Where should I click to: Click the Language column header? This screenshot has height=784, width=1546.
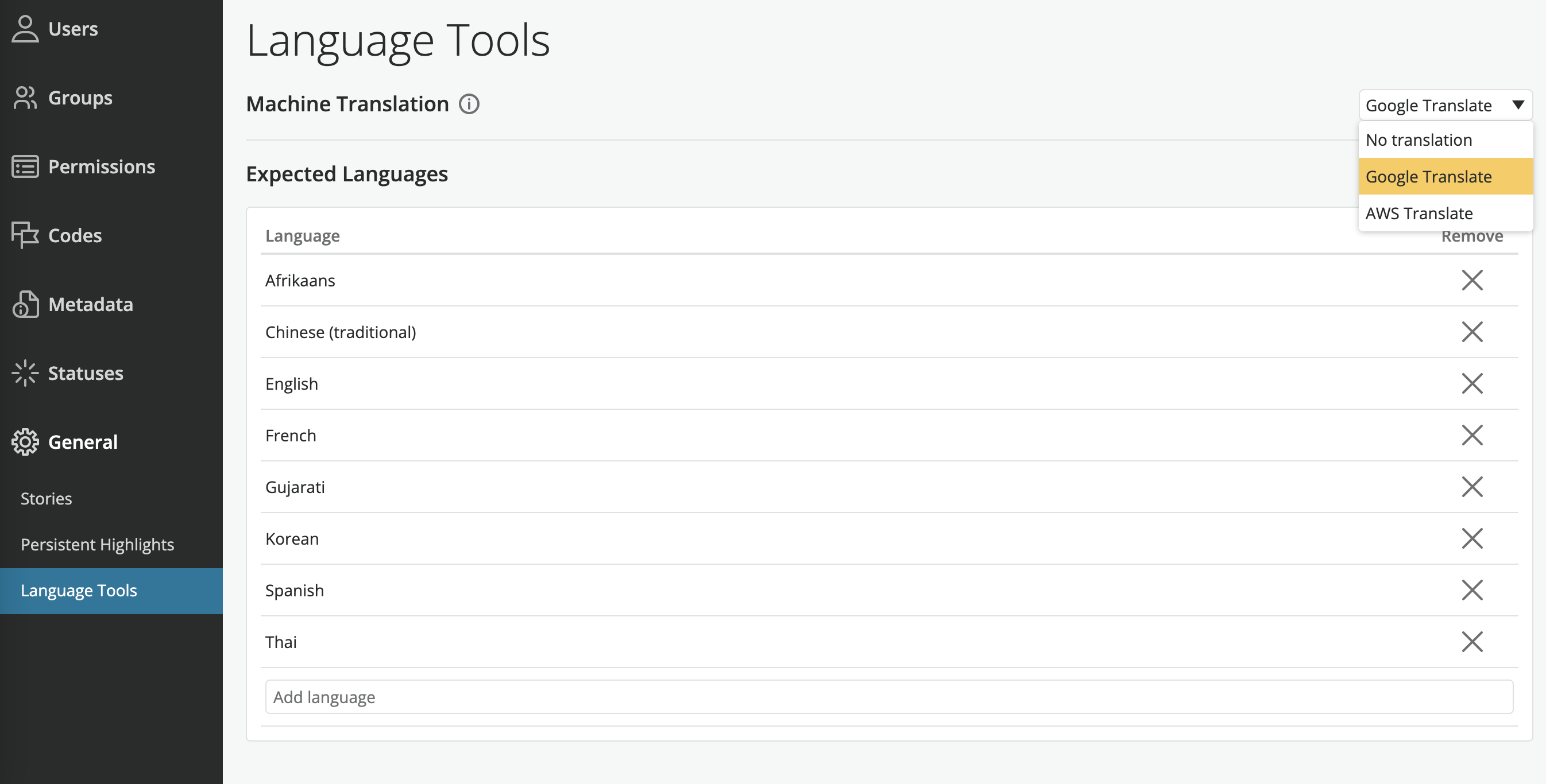click(303, 236)
